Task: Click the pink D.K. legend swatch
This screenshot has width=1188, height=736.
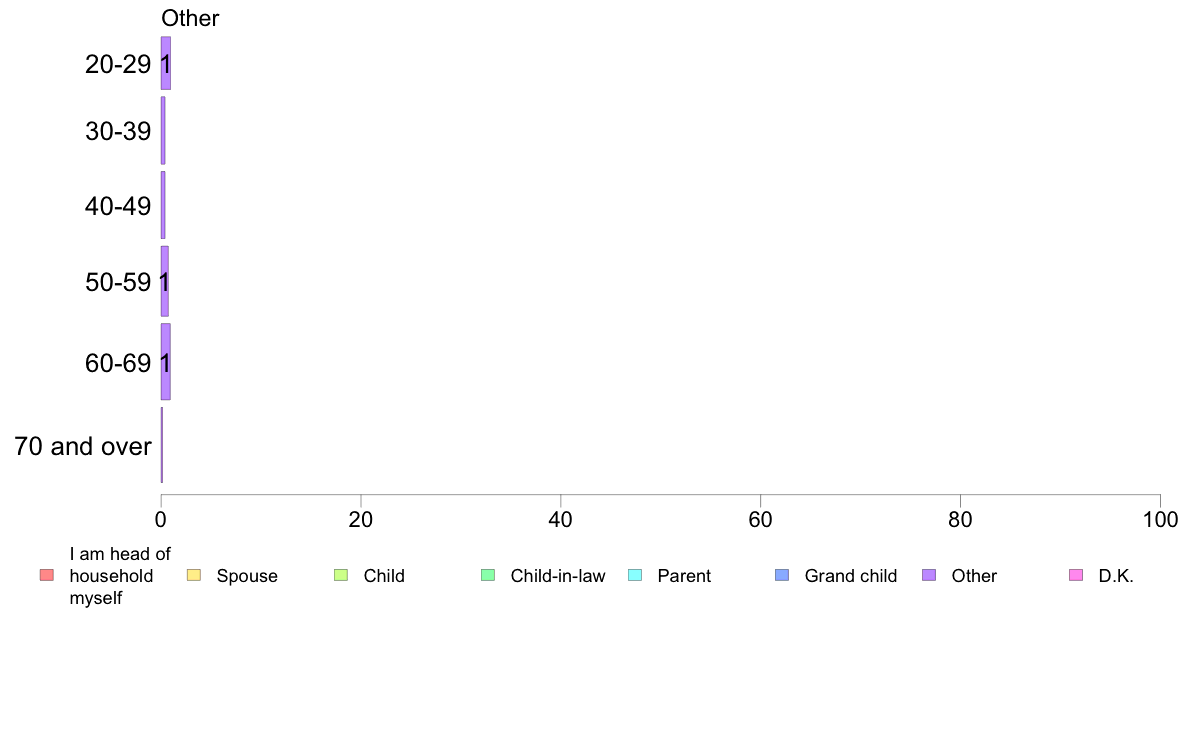Action: pyautogui.click(x=1076, y=575)
